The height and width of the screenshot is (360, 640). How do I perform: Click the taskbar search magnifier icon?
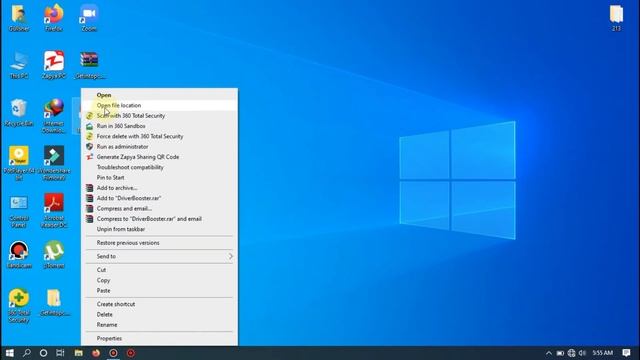coord(27,353)
